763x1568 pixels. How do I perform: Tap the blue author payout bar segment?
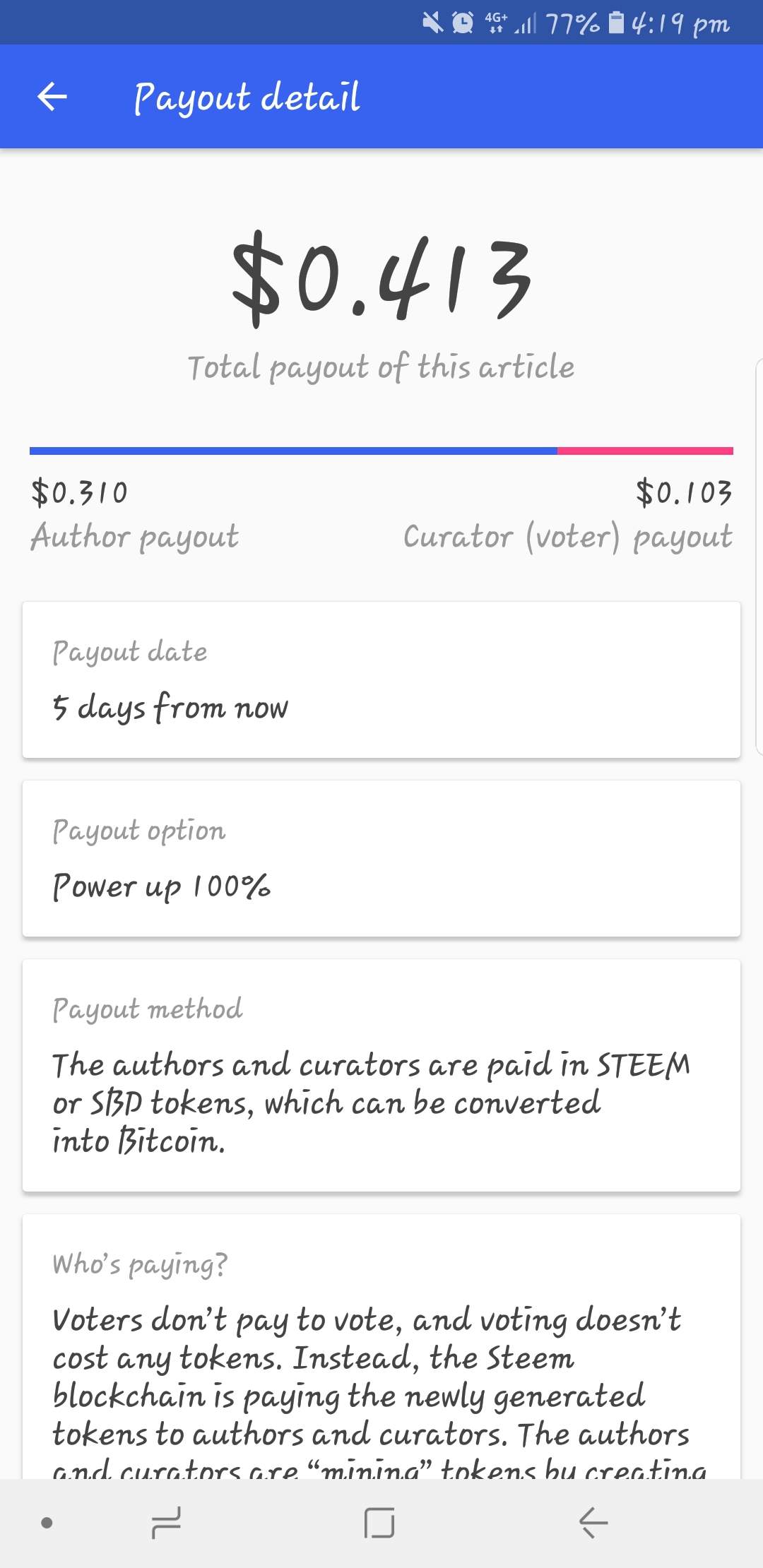pyautogui.click(x=293, y=451)
